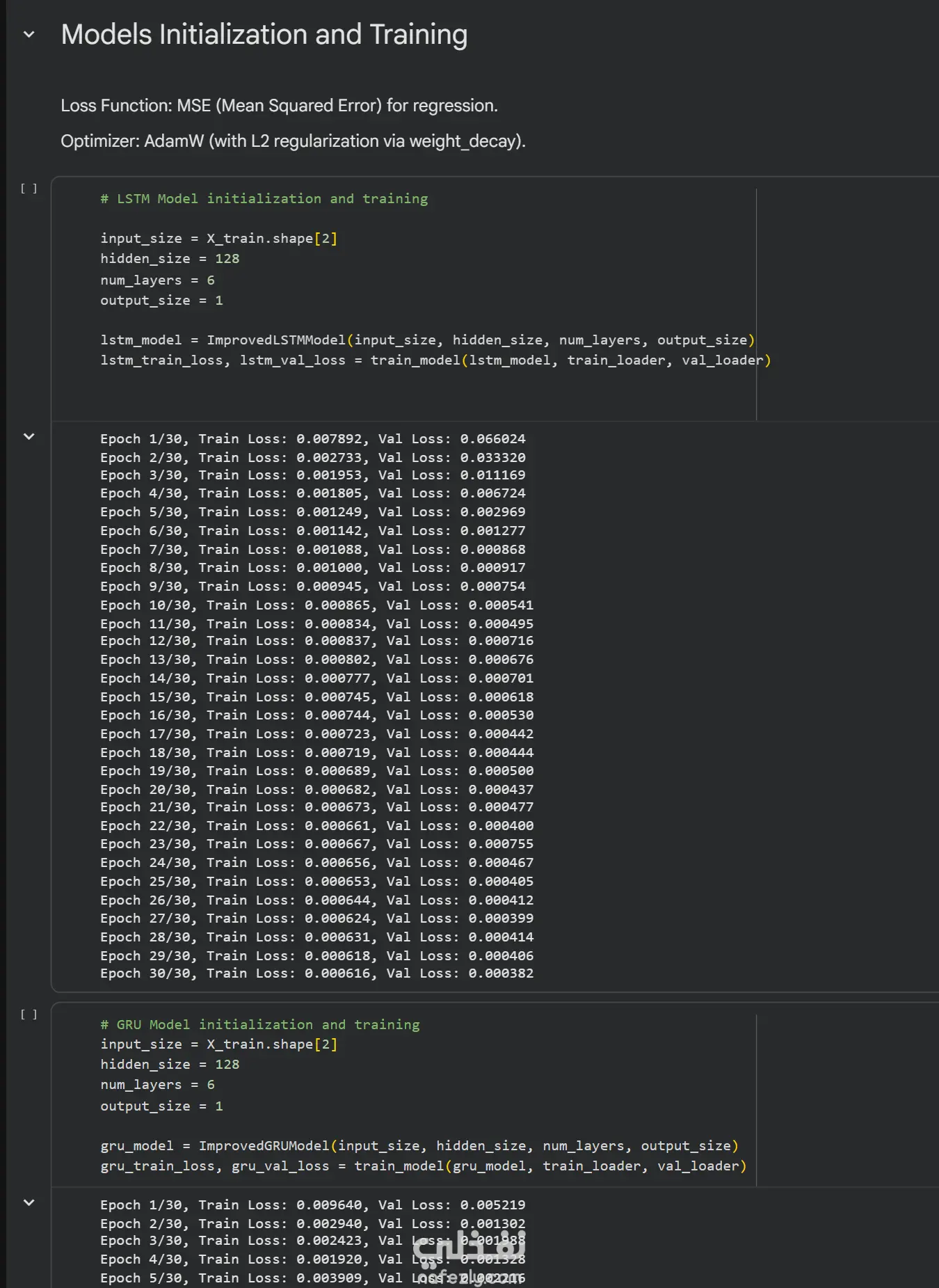Image resolution: width=939 pixels, height=1288 pixels.
Task: Click the Models Initialization and Training heading
Action: (x=264, y=35)
